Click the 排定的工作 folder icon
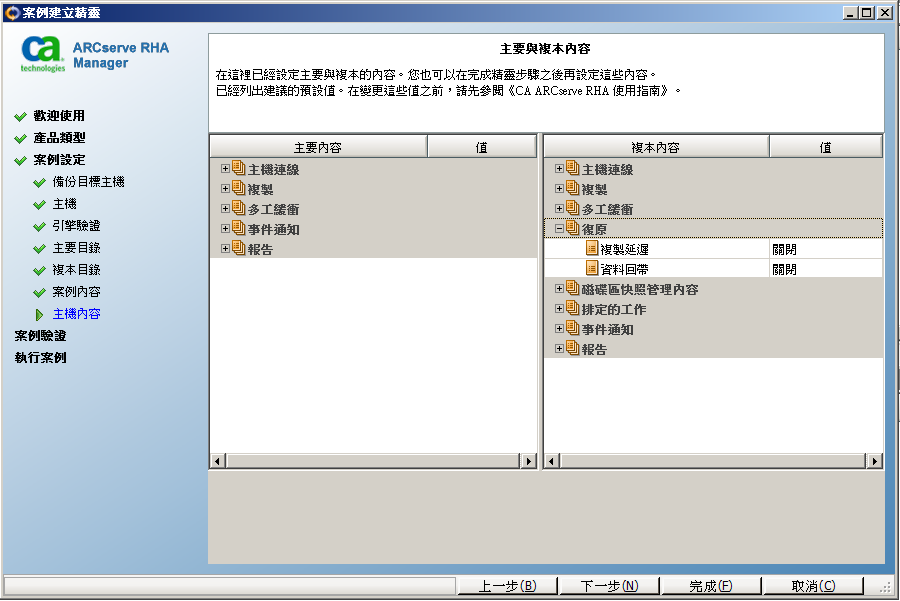Viewport: 900px width, 601px height. (573, 308)
